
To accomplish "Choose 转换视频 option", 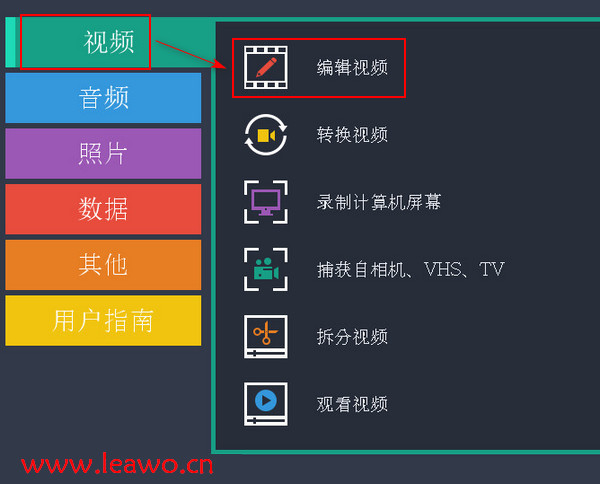I will pos(352,135).
